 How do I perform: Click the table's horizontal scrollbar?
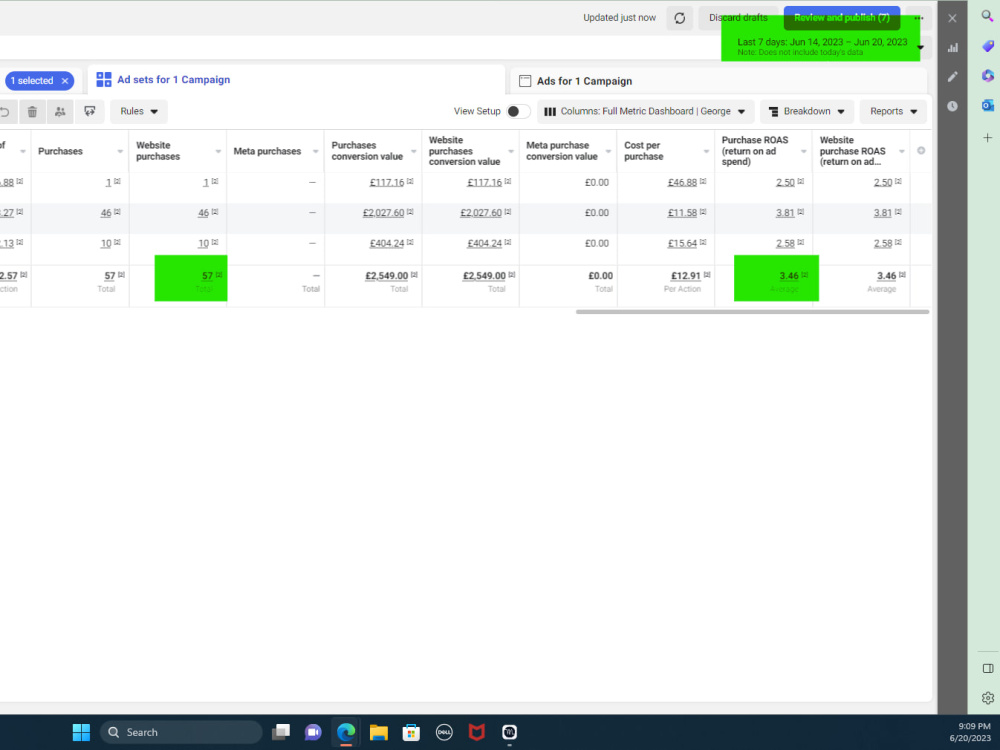753,312
